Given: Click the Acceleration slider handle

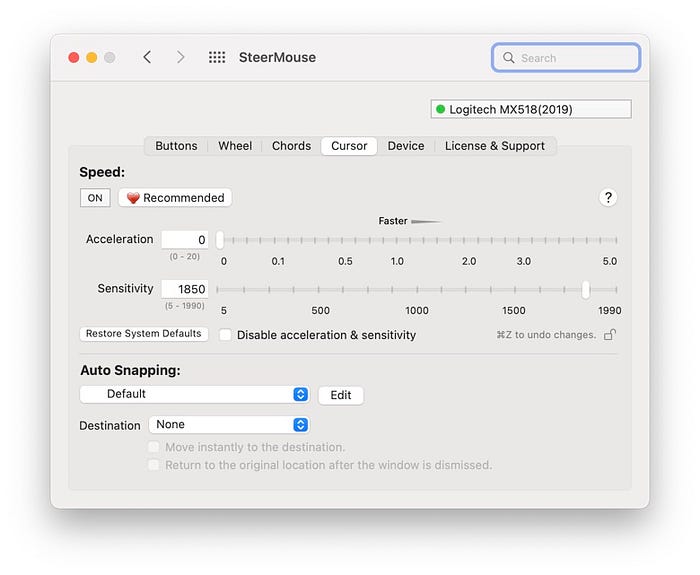Looking at the screenshot, I should pos(220,240).
